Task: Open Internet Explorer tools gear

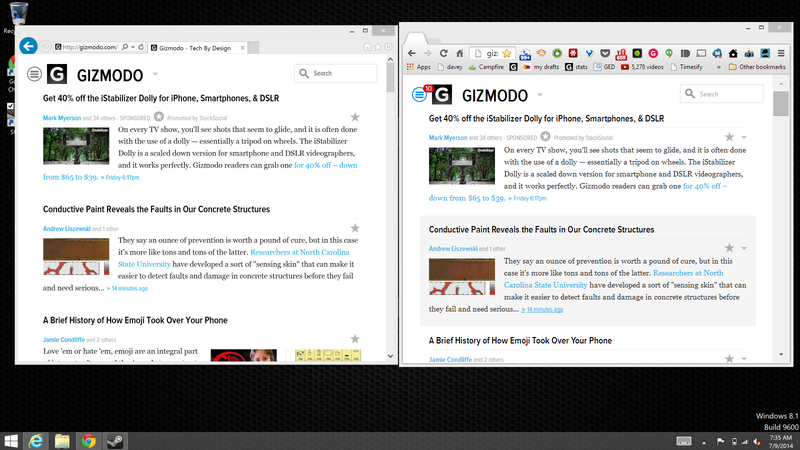Action: (389, 47)
